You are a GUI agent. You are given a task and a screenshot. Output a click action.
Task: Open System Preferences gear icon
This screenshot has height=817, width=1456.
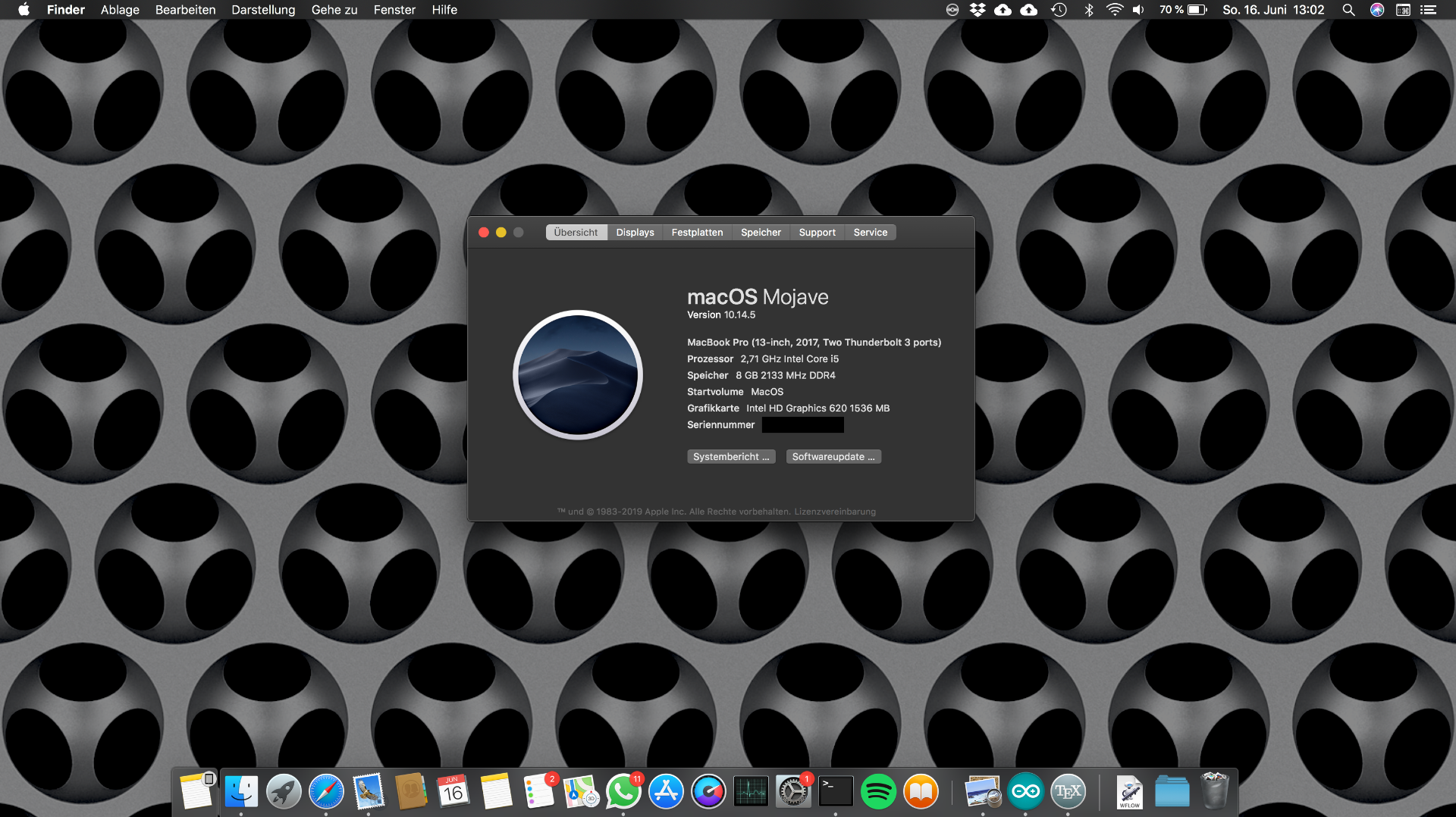pyautogui.click(x=793, y=792)
